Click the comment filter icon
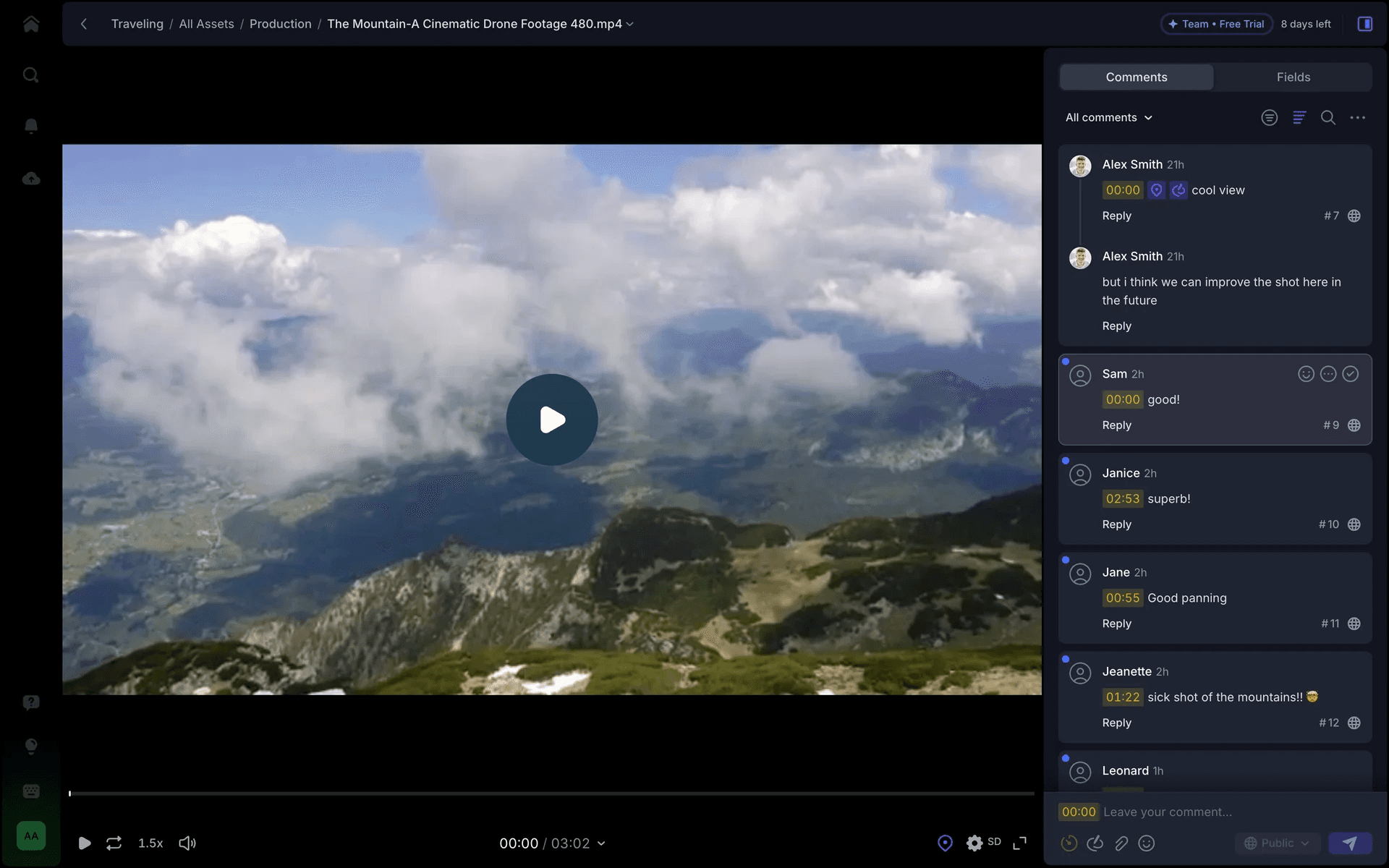1389x868 pixels. pyautogui.click(x=1269, y=118)
